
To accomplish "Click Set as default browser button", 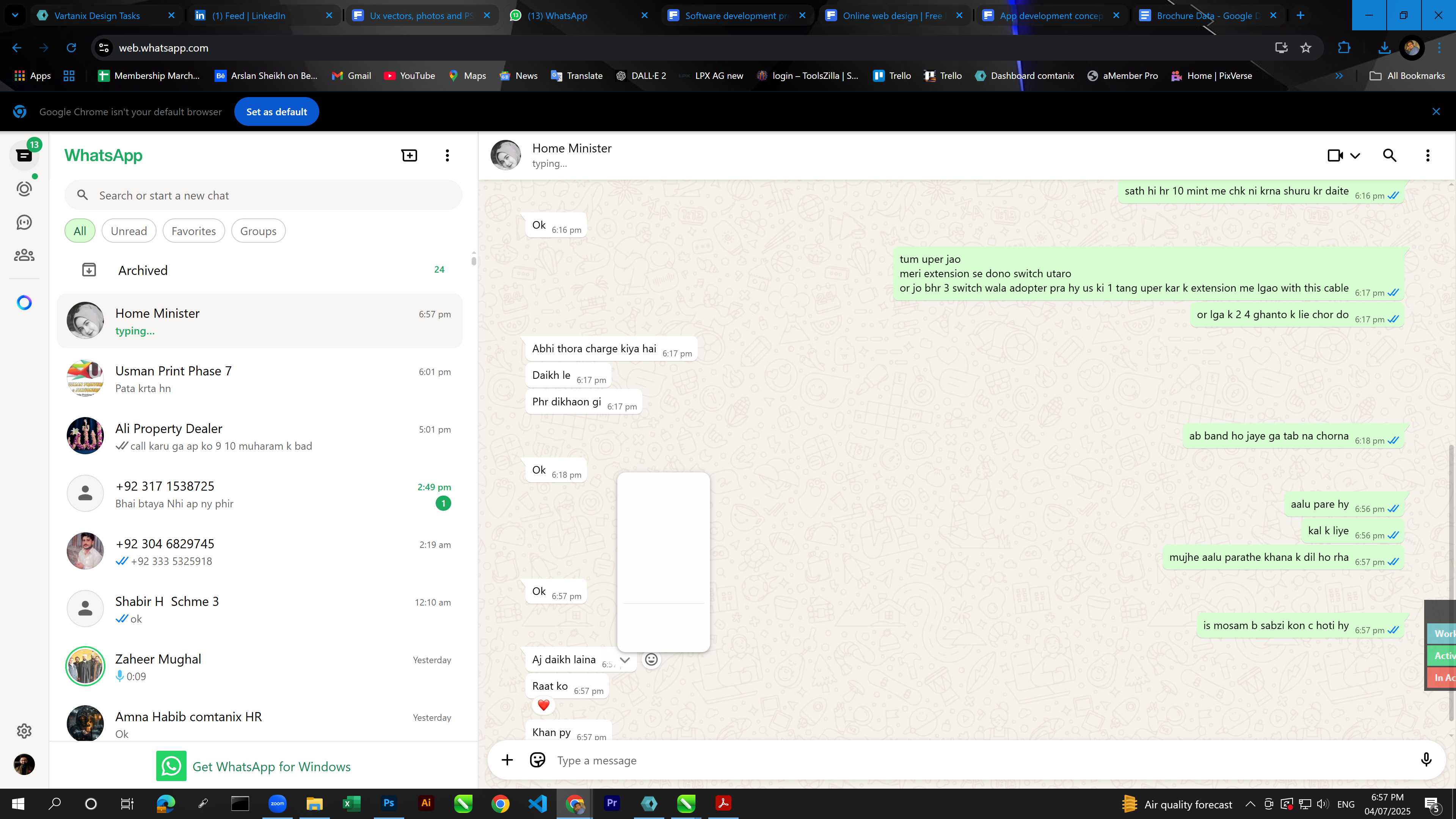I will tap(276, 112).
